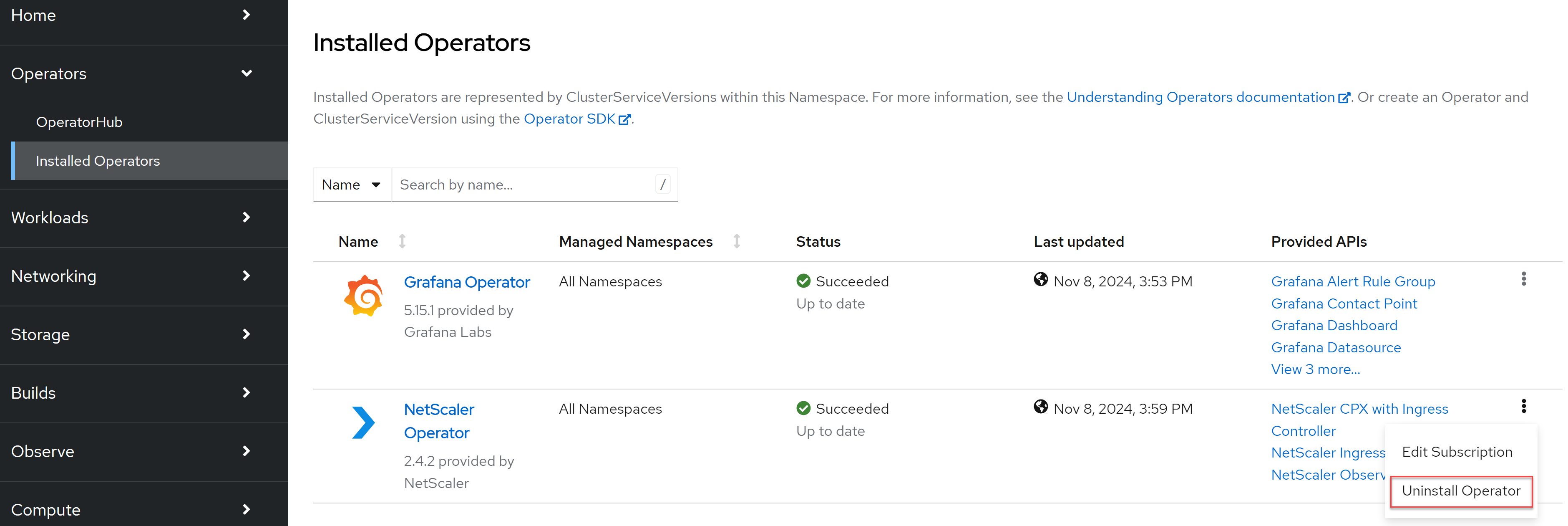This screenshot has height=526, width=1568.
Task: Open Grafana Datasource API link
Action: pos(1336,347)
